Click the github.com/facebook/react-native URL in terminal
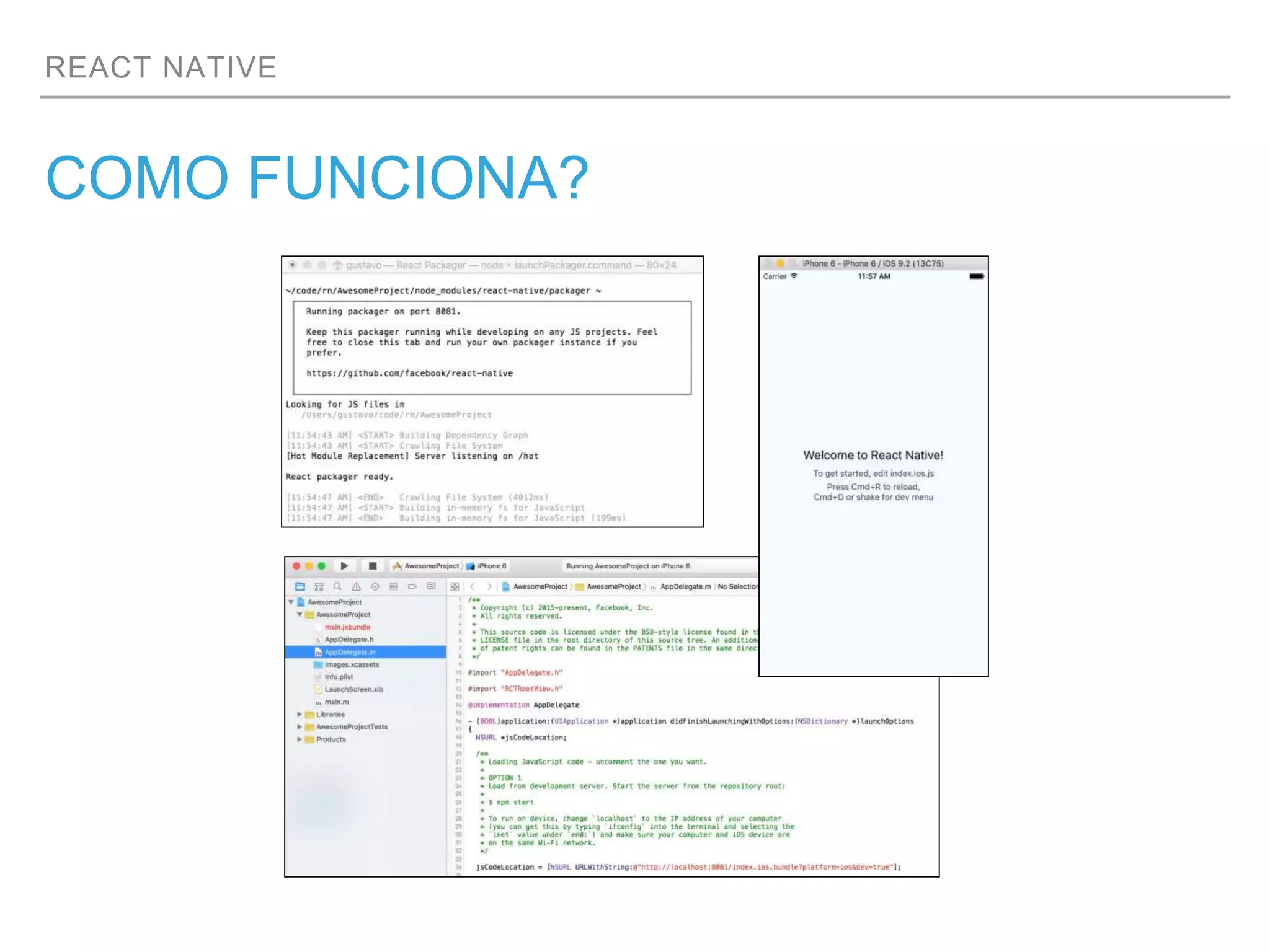Viewport: 1270px width, 952px height. point(409,373)
